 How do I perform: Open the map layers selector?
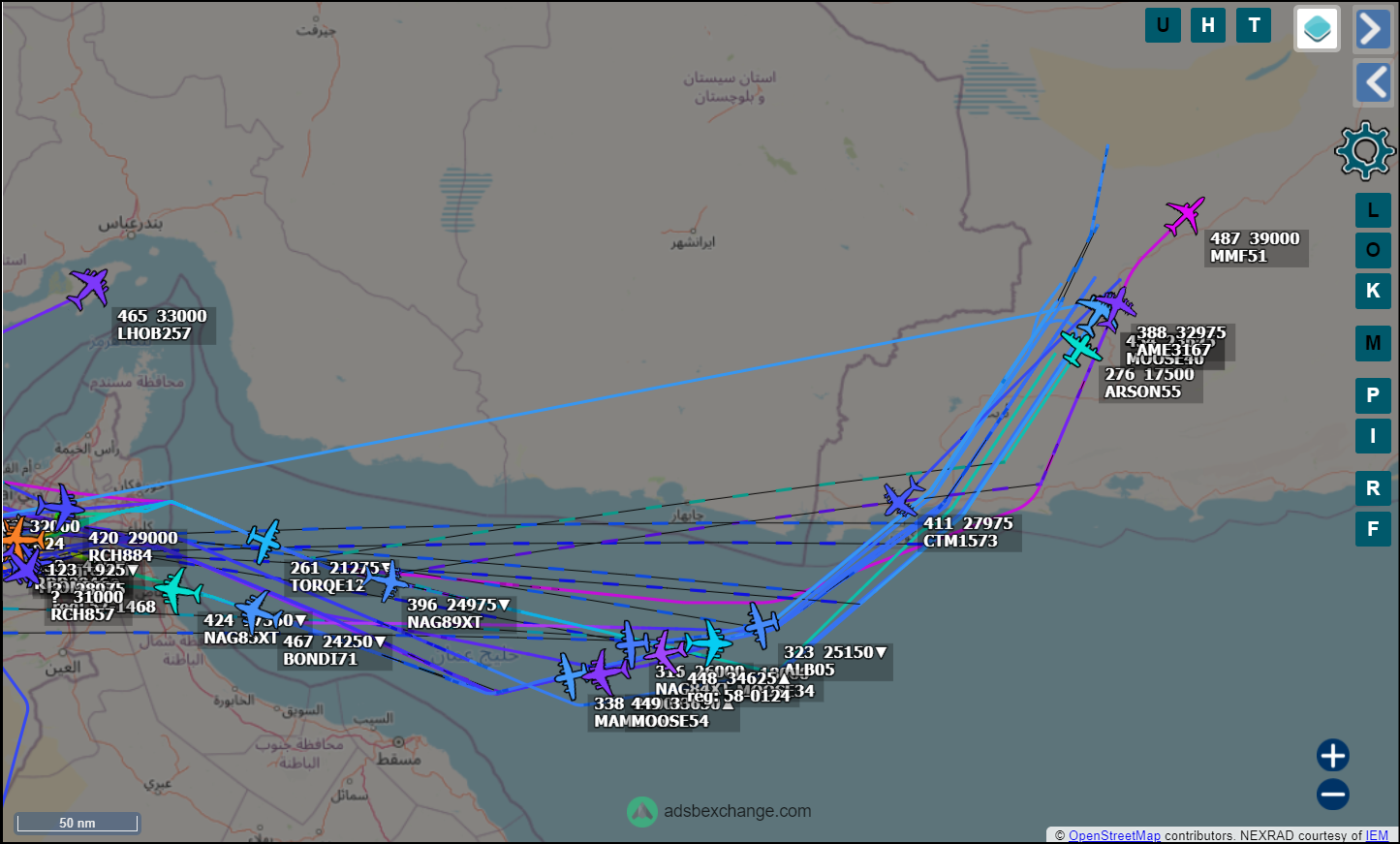click(1318, 29)
